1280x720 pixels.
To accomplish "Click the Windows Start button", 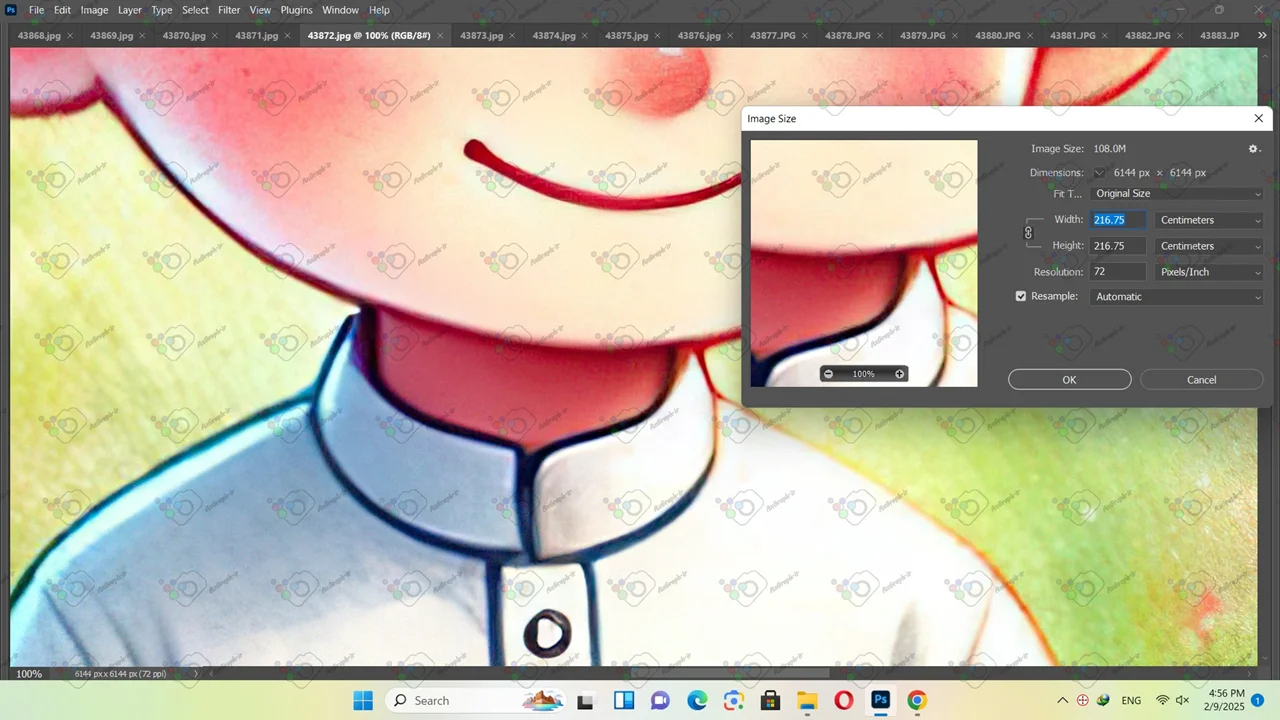I will point(363,700).
